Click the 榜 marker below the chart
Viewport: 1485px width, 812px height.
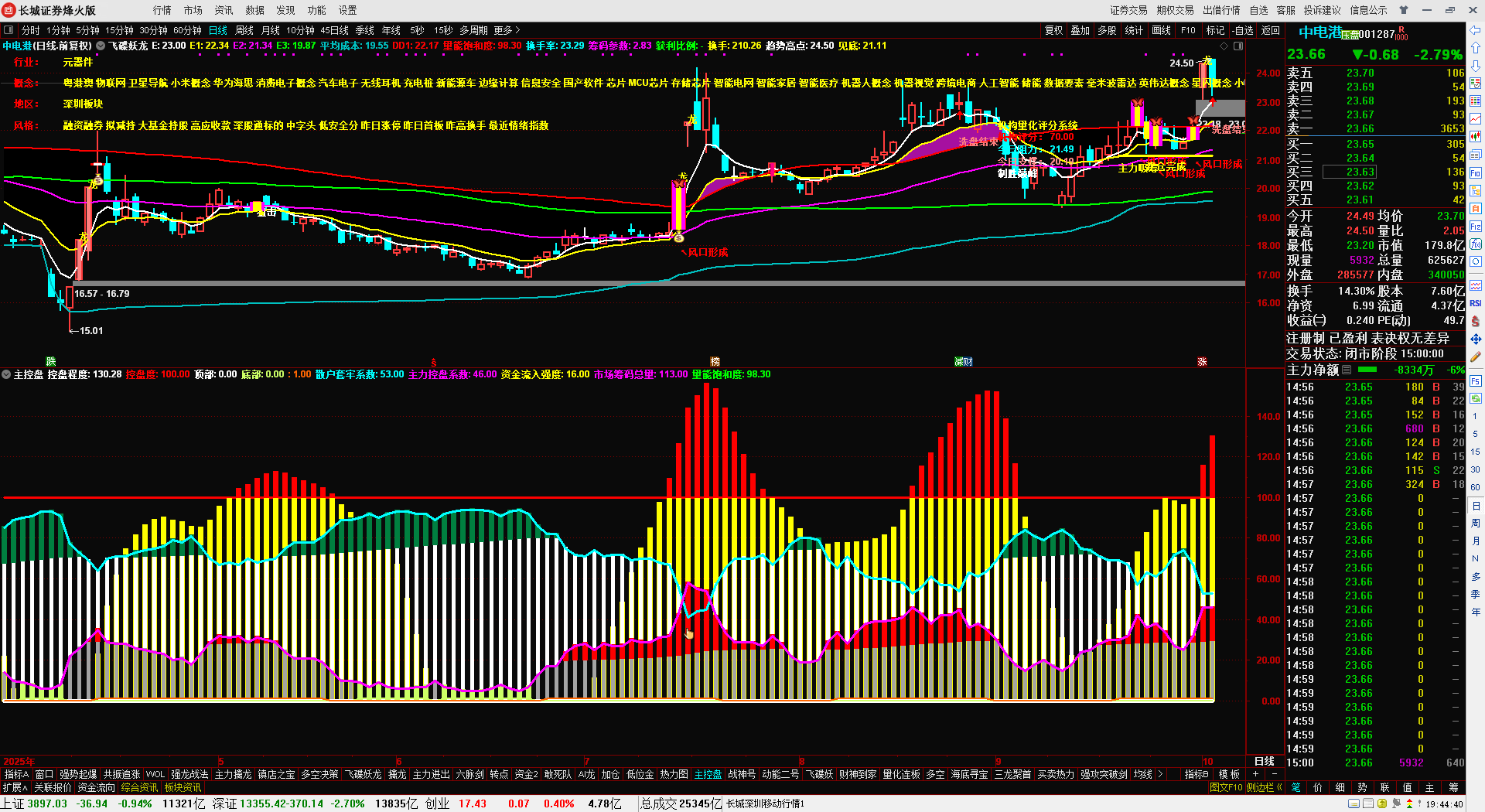[715, 361]
